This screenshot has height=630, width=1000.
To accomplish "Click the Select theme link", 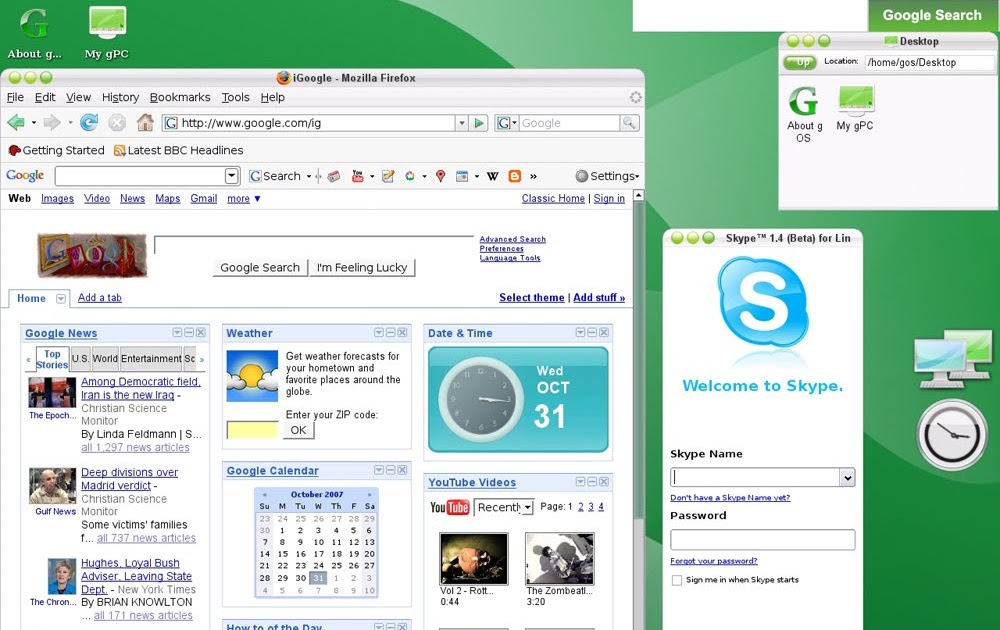I will click(x=531, y=298).
